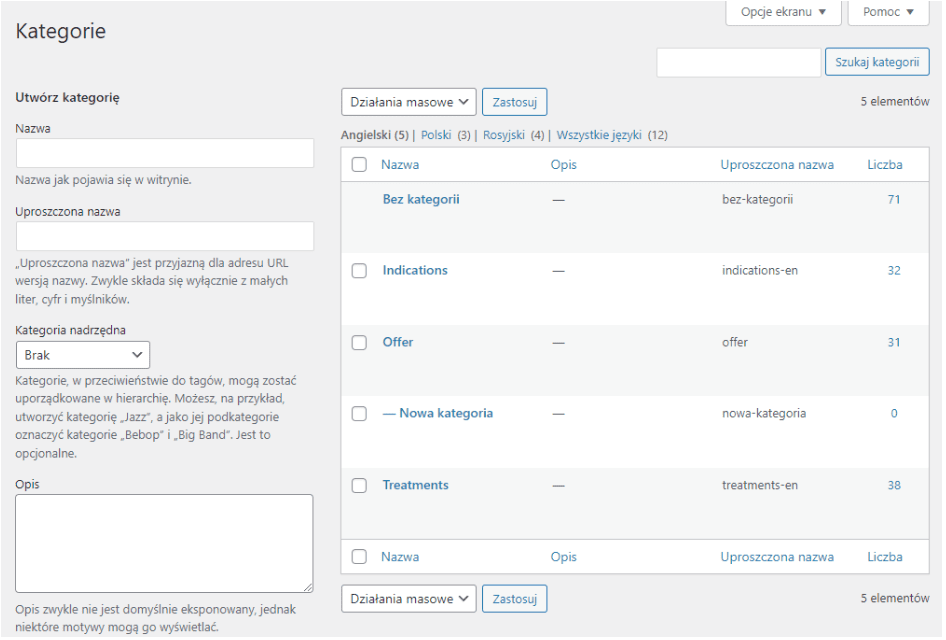Click into the Nazwa text field
The image size is (946, 640).
tap(165, 153)
